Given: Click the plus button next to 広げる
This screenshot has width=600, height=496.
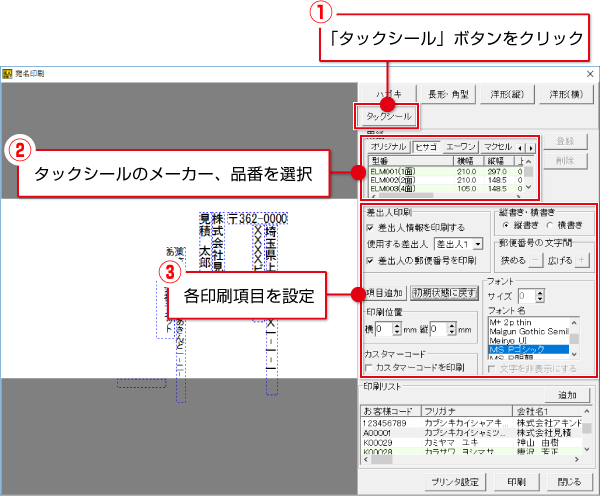Looking at the screenshot, I should click(582, 261).
